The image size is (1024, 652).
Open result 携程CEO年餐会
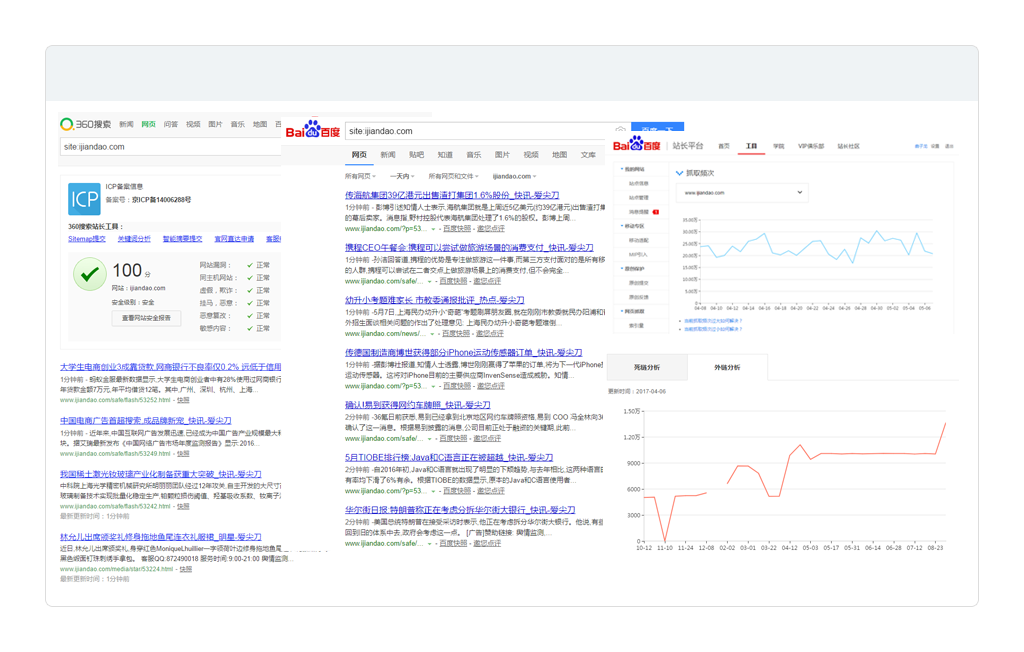coord(469,248)
